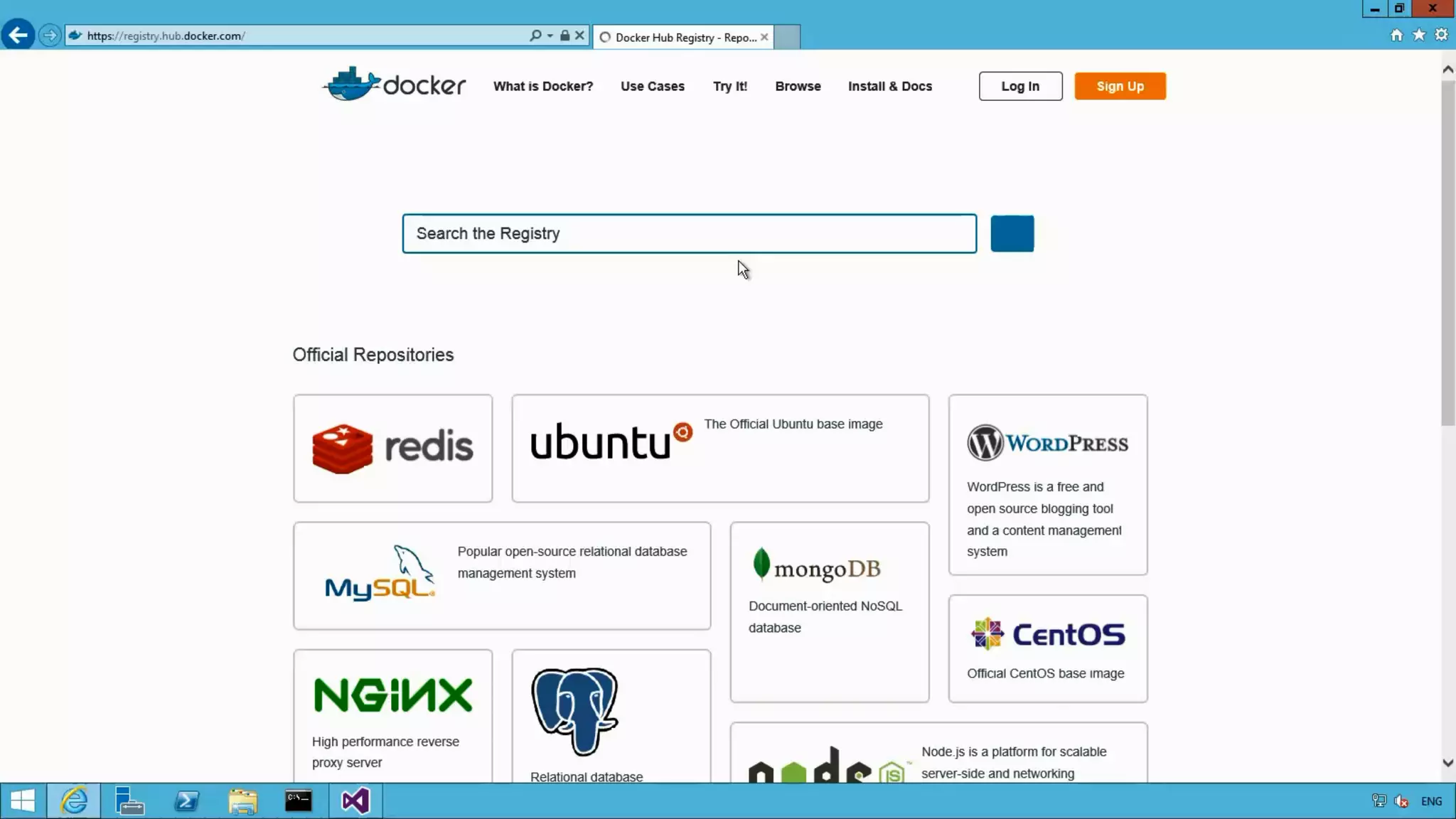1456x819 pixels.
Task: Click High performance reverse proxy server text
Action: [385, 751]
